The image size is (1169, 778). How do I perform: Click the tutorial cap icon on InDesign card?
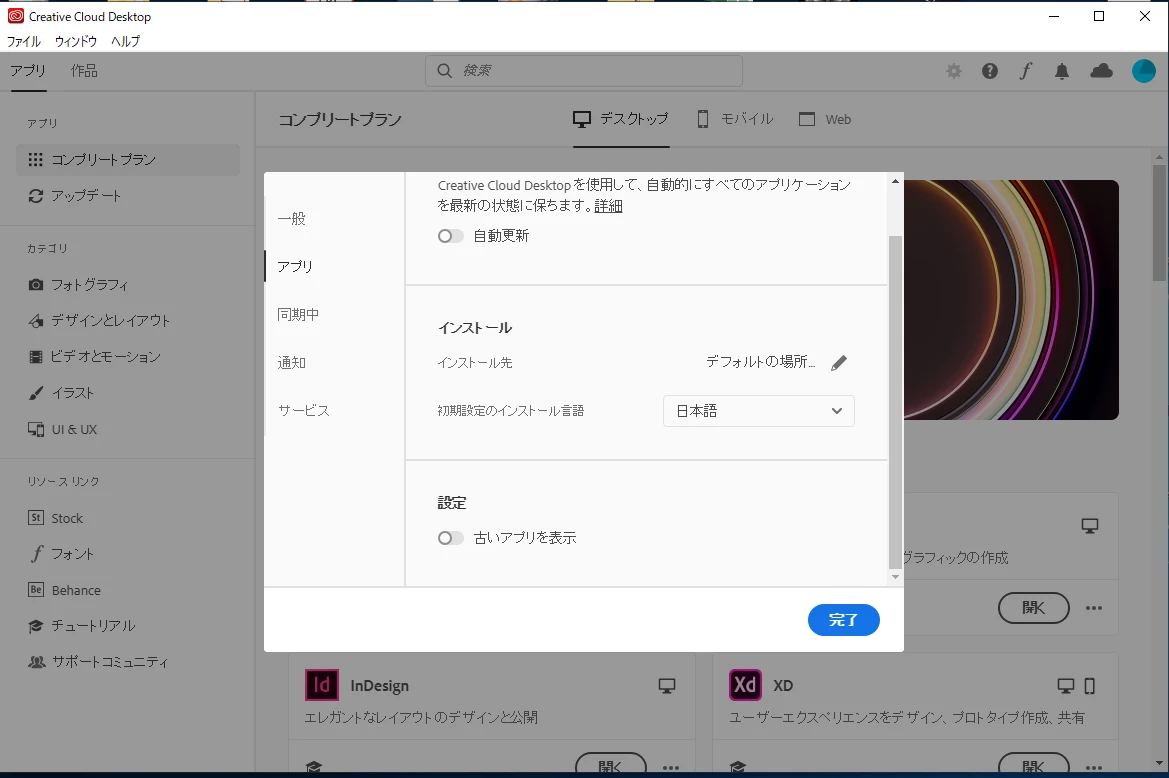(313, 767)
